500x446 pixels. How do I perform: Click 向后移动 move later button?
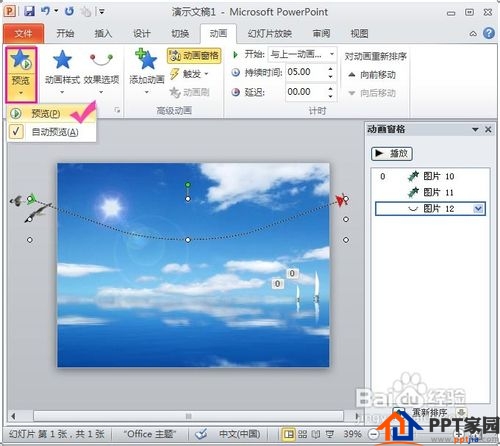(x=372, y=93)
